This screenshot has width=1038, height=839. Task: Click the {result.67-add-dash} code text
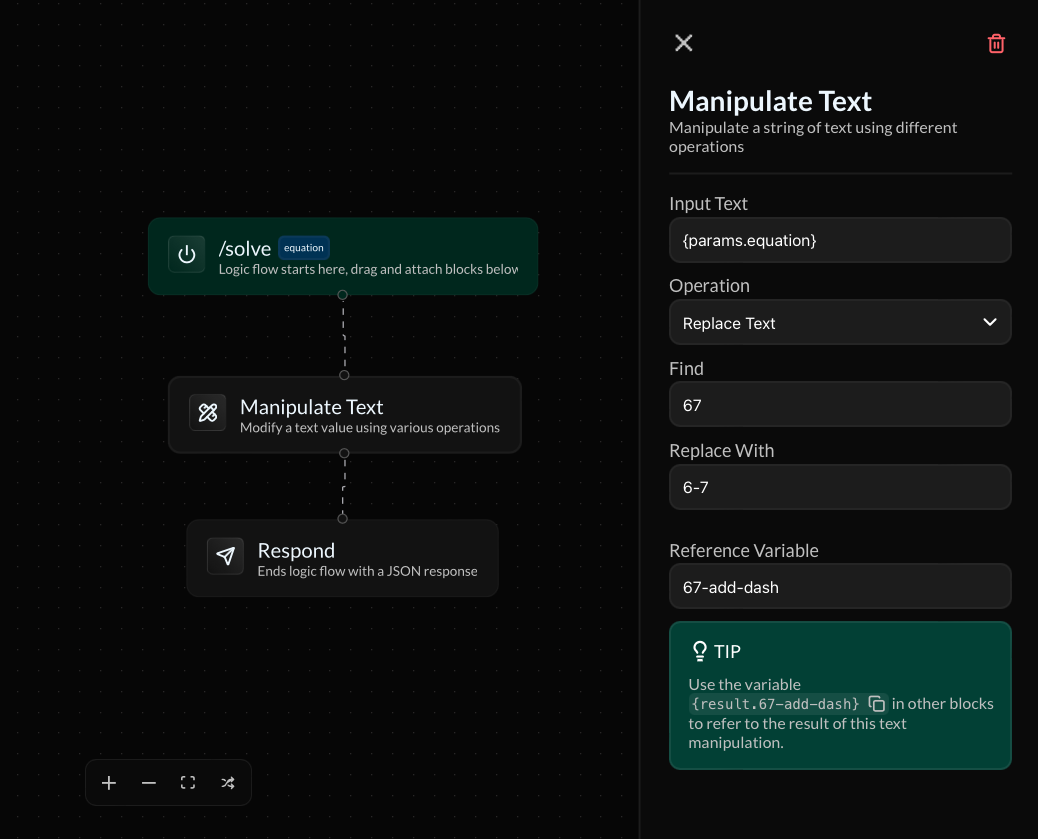tap(775, 704)
